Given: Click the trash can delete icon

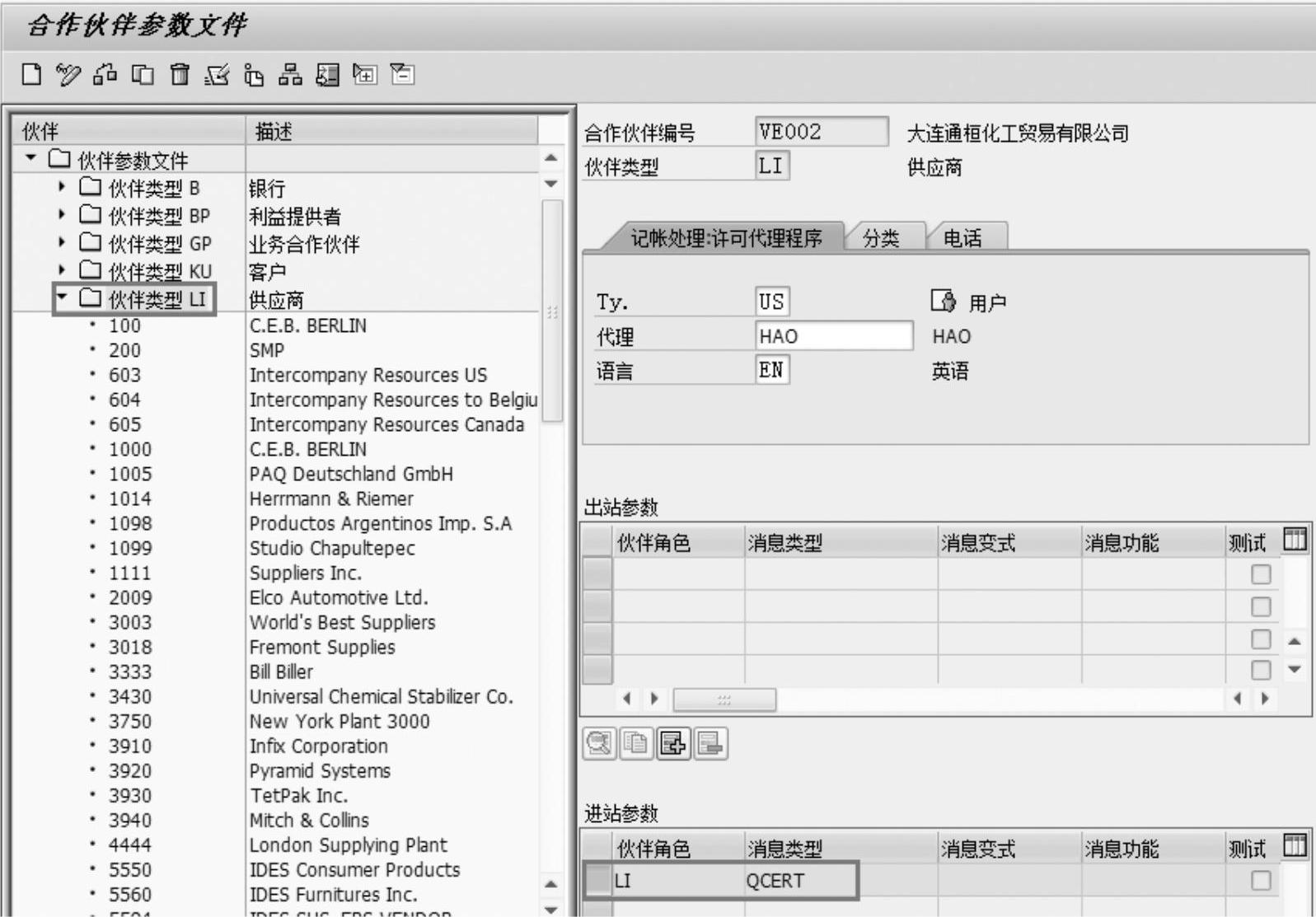Looking at the screenshot, I should click(179, 75).
